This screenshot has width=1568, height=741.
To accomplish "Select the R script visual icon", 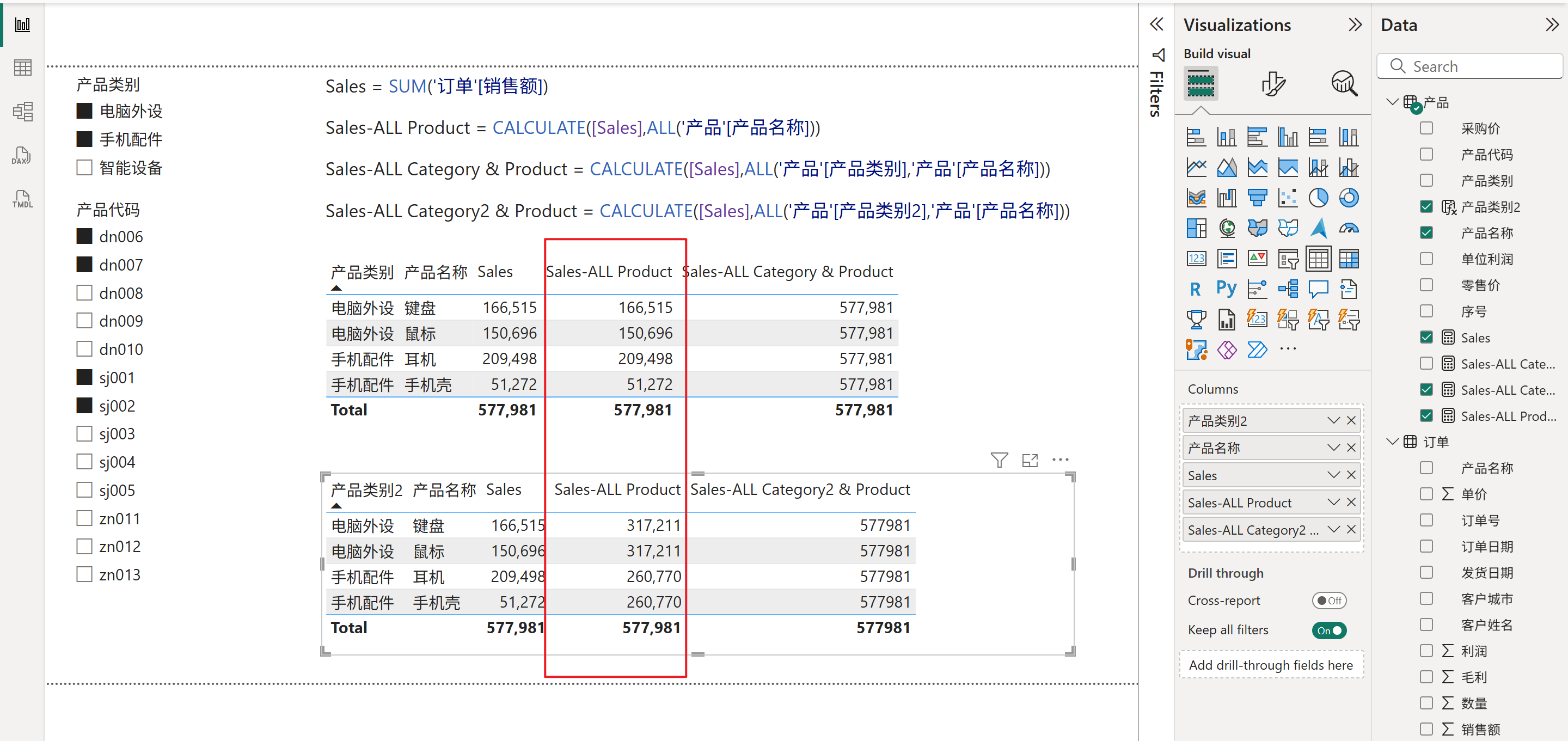I will [x=1196, y=289].
